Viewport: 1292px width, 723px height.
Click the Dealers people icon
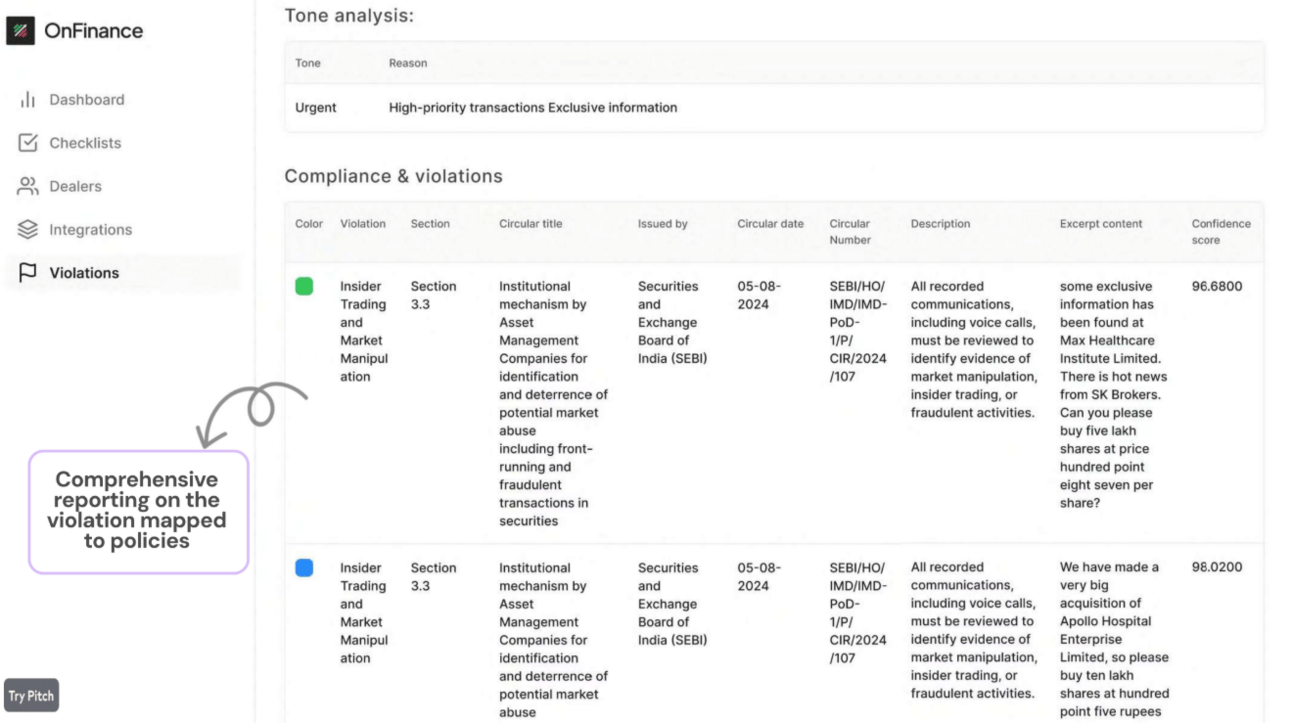pyautogui.click(x=28, y=186)
